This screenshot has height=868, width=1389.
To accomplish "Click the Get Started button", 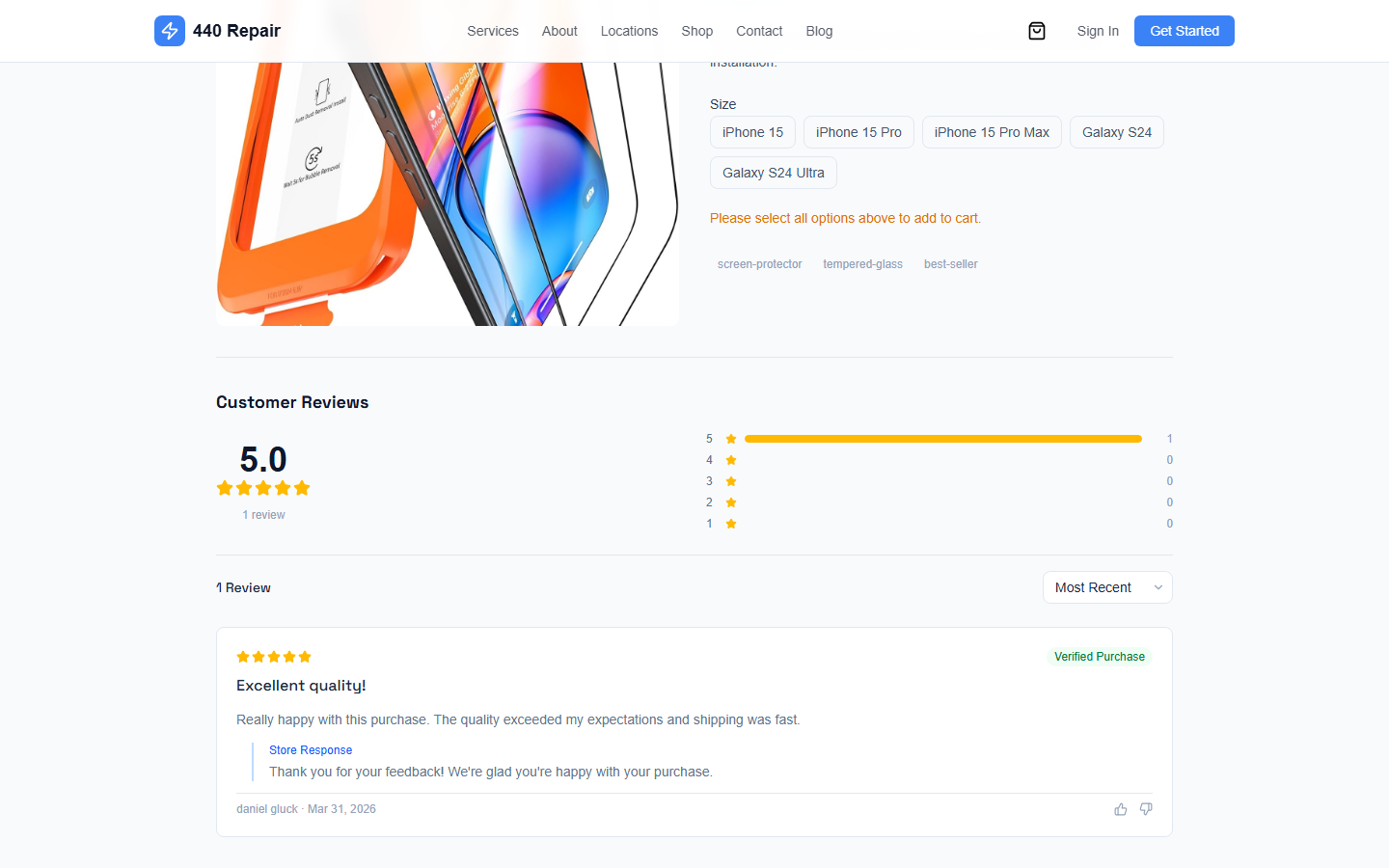I will [x=1184, y=30].
